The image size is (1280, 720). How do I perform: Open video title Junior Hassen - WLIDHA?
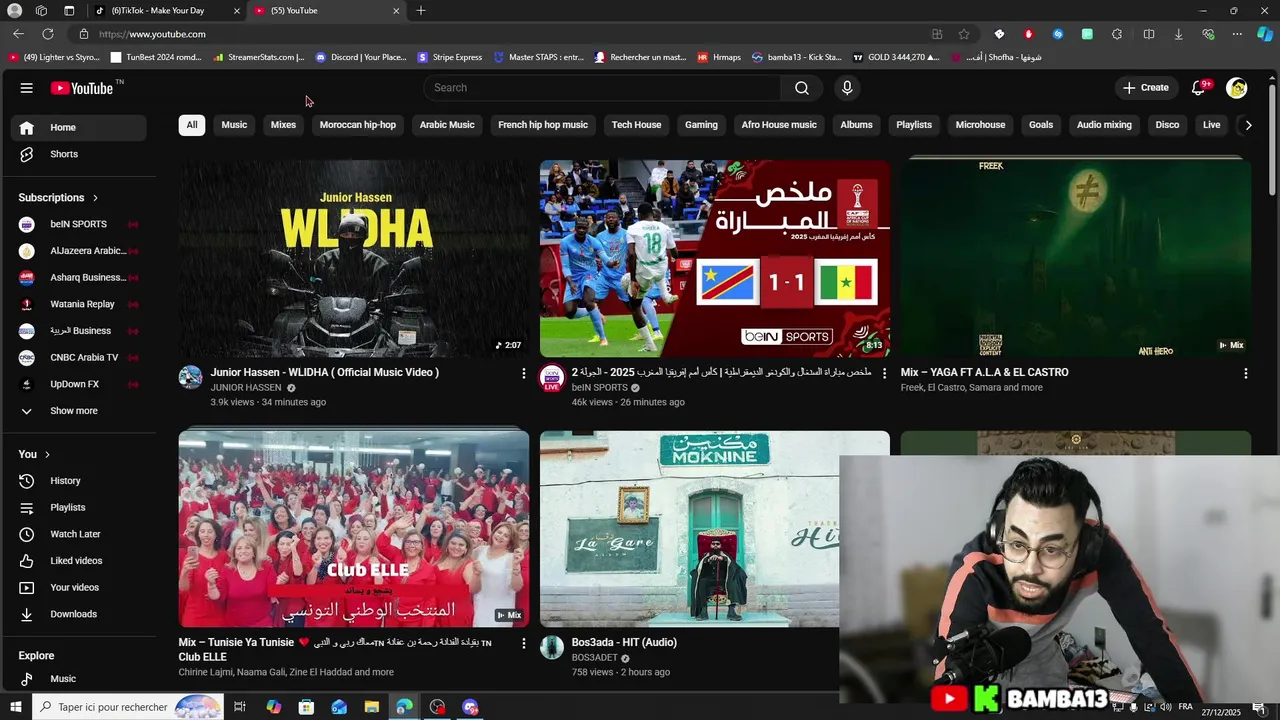click(325, 372)
